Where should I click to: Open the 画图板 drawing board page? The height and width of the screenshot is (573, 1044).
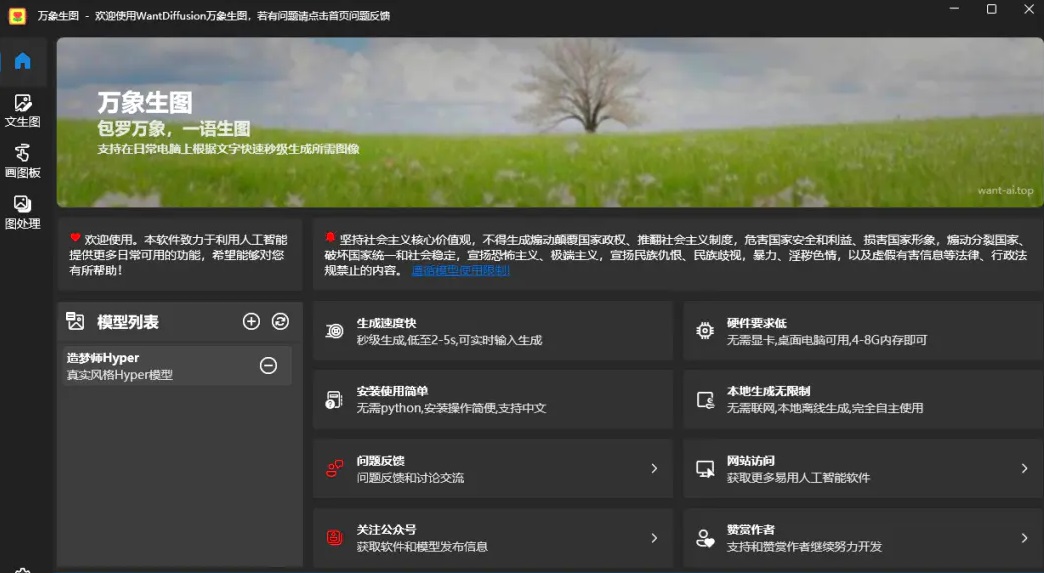[22, 161]
